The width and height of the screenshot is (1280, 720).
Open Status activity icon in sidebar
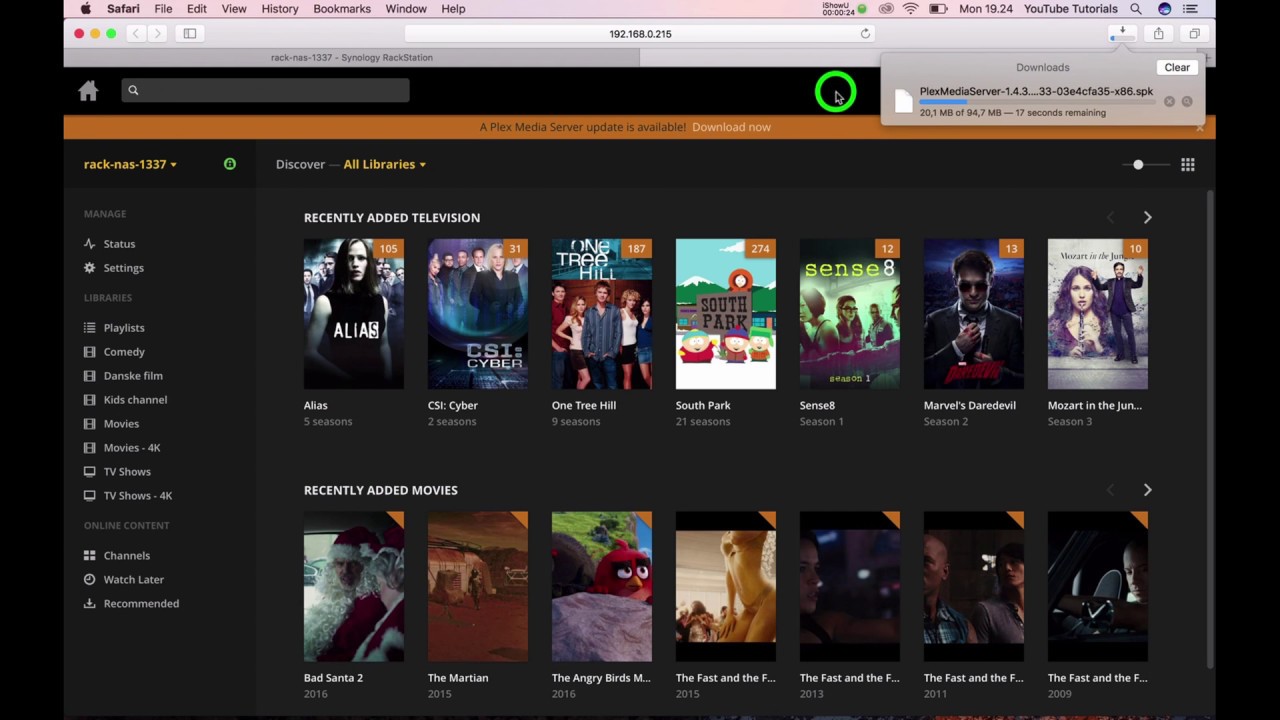point(90,244)
